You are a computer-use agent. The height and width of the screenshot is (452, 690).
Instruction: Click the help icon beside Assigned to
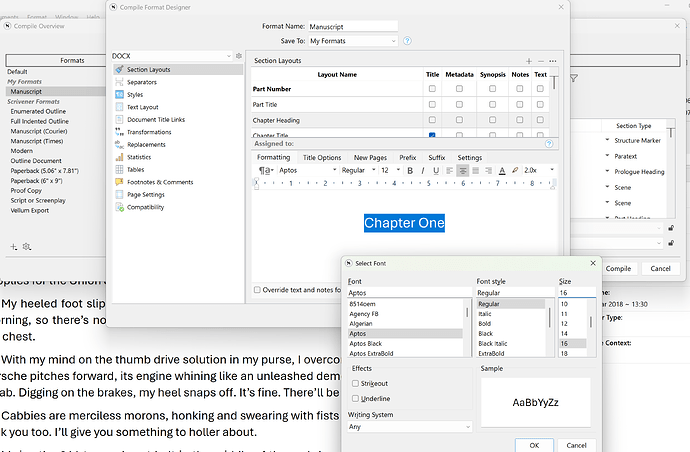pyautogui.click(x=549, y=143)
